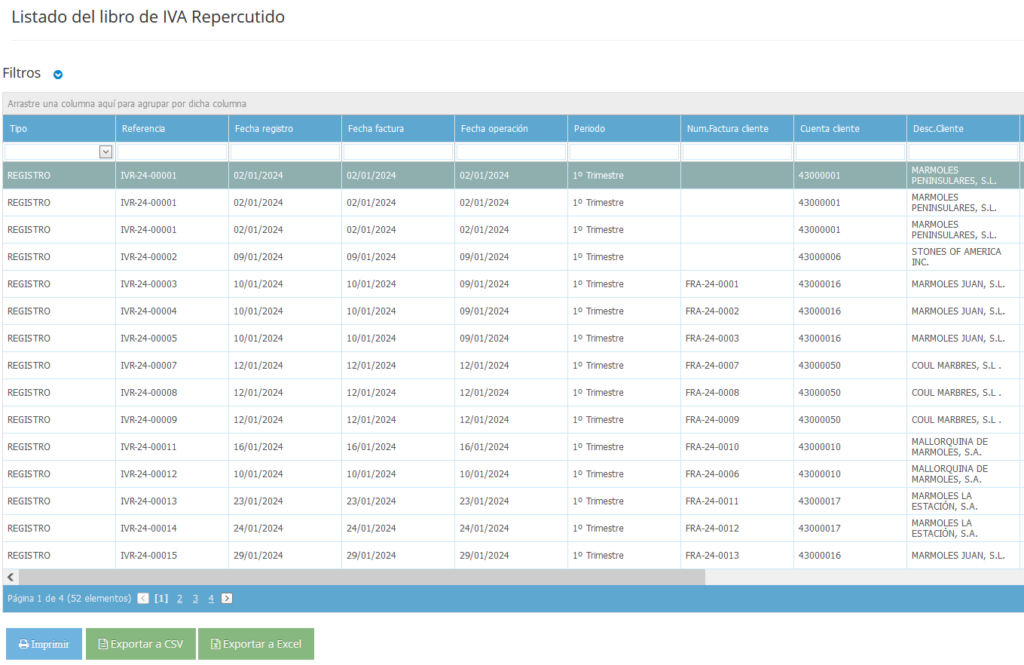Click the horizontal scrollbar left arrow

pos(10,577)
